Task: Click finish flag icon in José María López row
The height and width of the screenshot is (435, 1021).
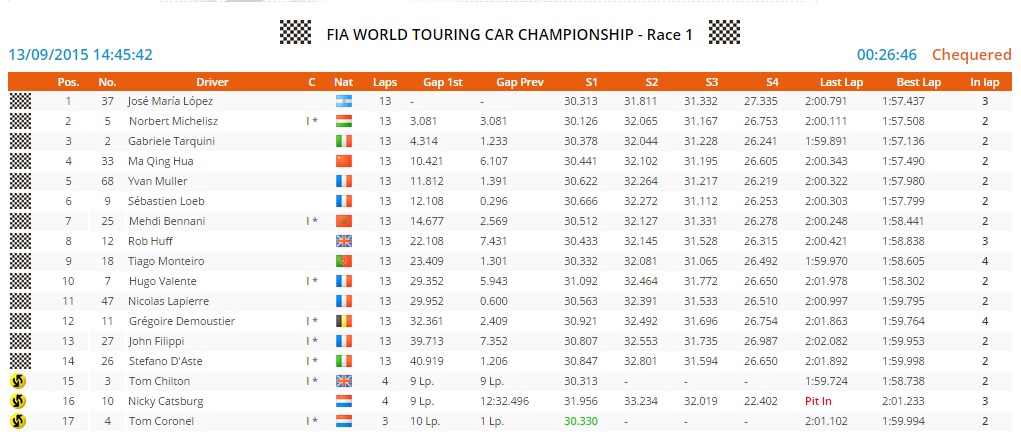Action: point(19,101)
